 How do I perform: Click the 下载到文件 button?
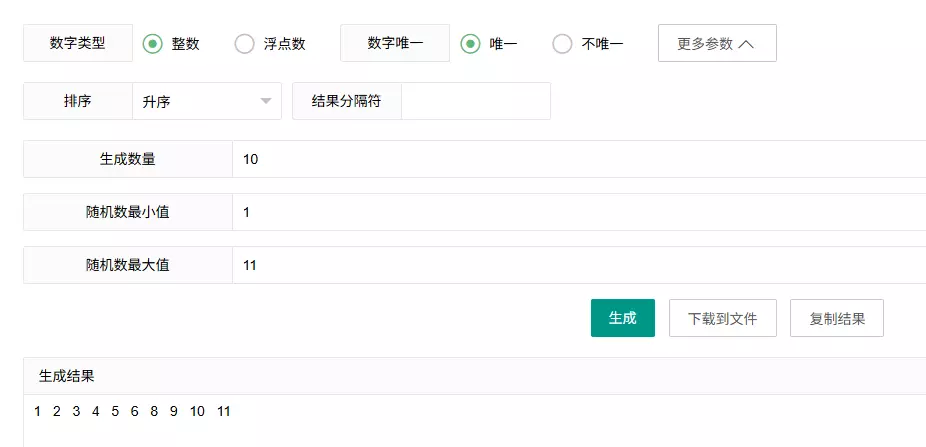click(x=722, y=318)
